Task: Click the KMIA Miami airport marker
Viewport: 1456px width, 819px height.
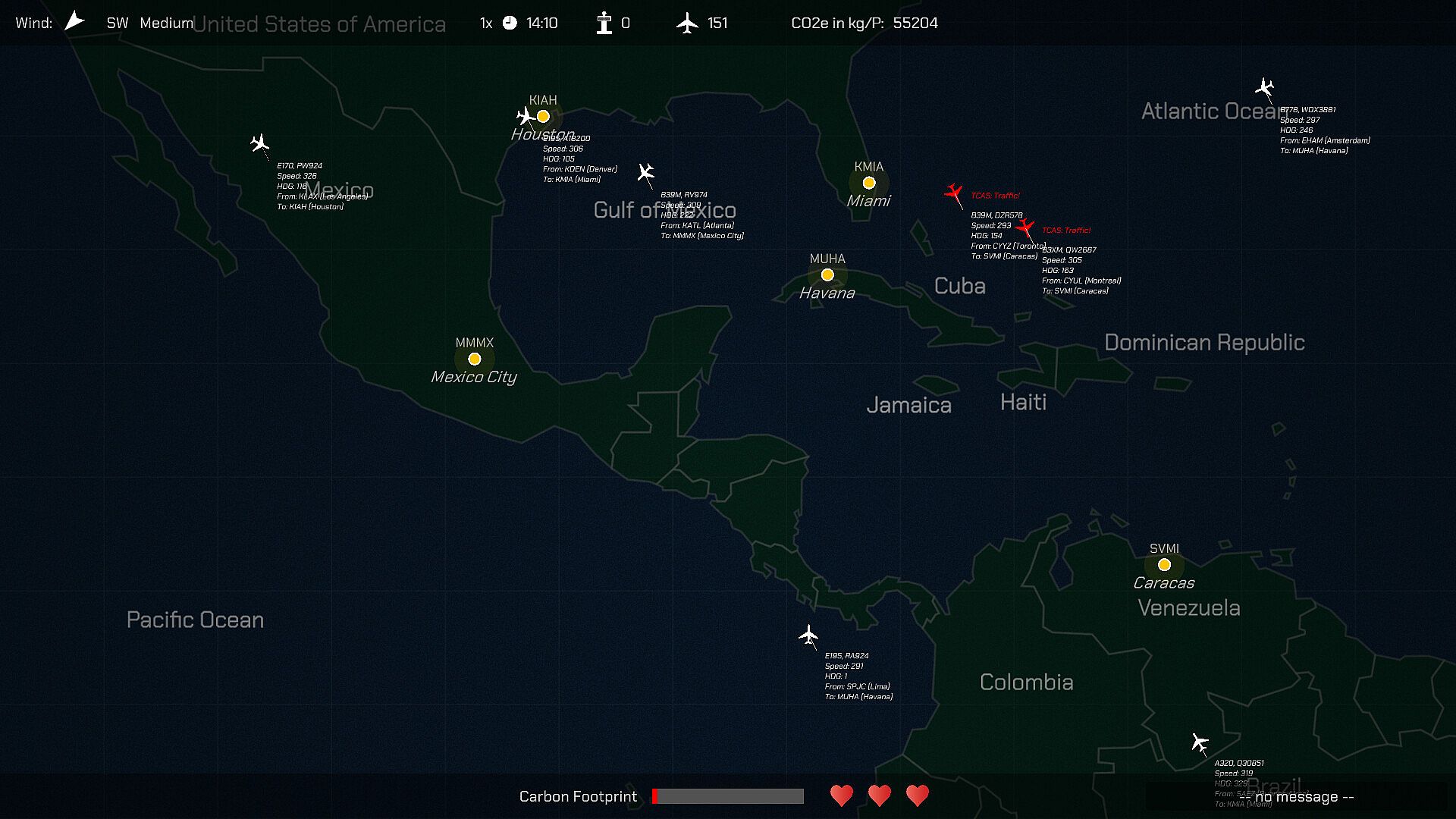Action: [869, 183]
